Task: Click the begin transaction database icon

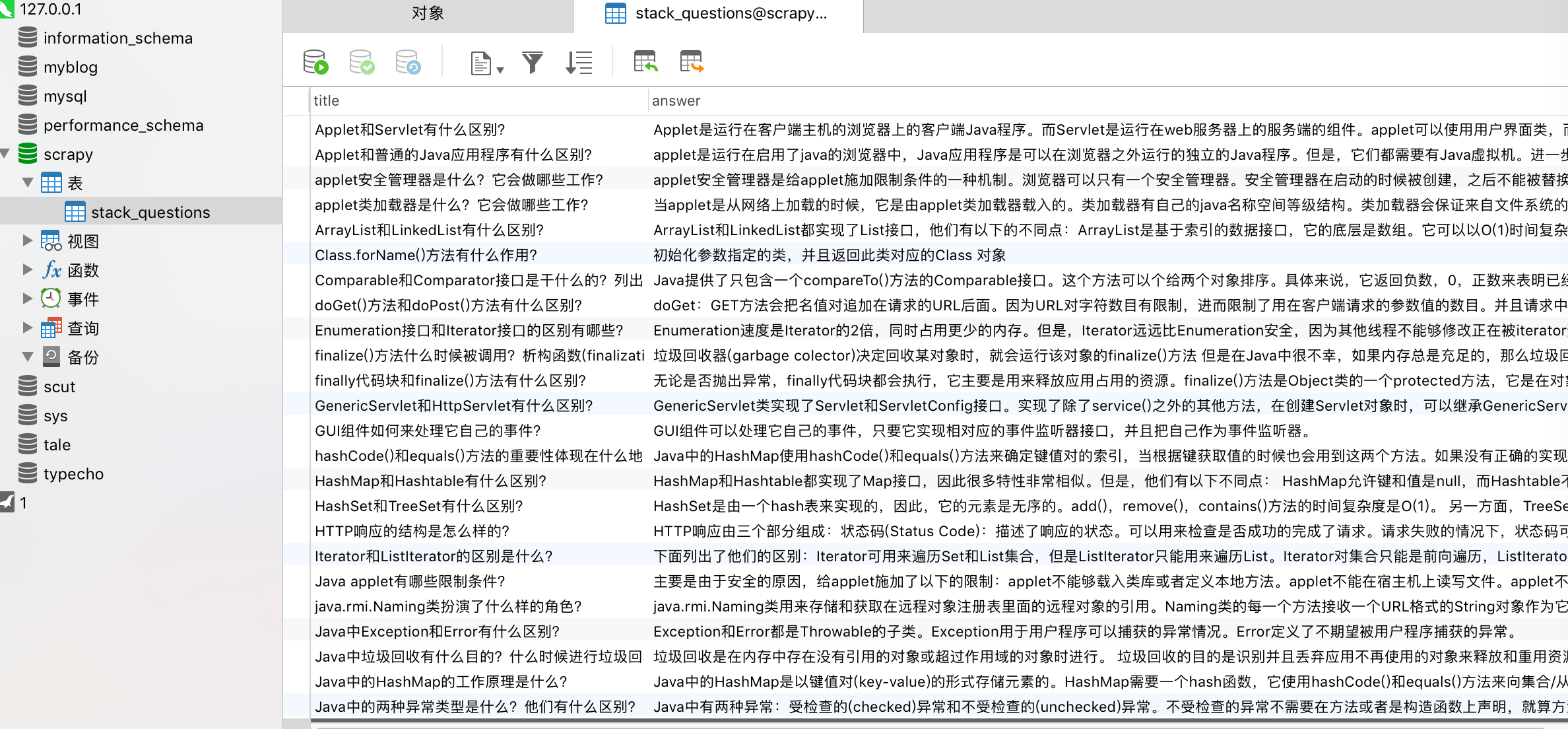Action: point(315,62)
